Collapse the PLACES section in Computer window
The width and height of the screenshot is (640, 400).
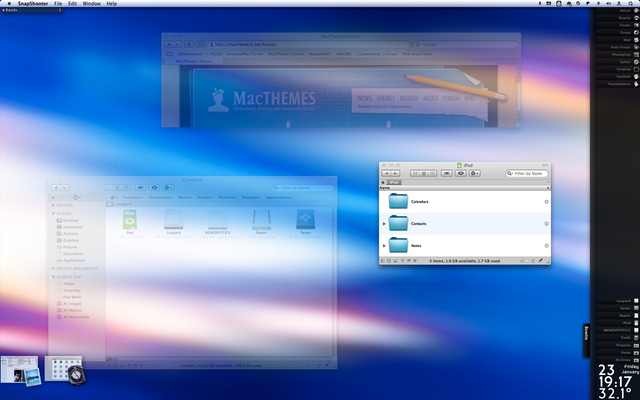[53, 213]
